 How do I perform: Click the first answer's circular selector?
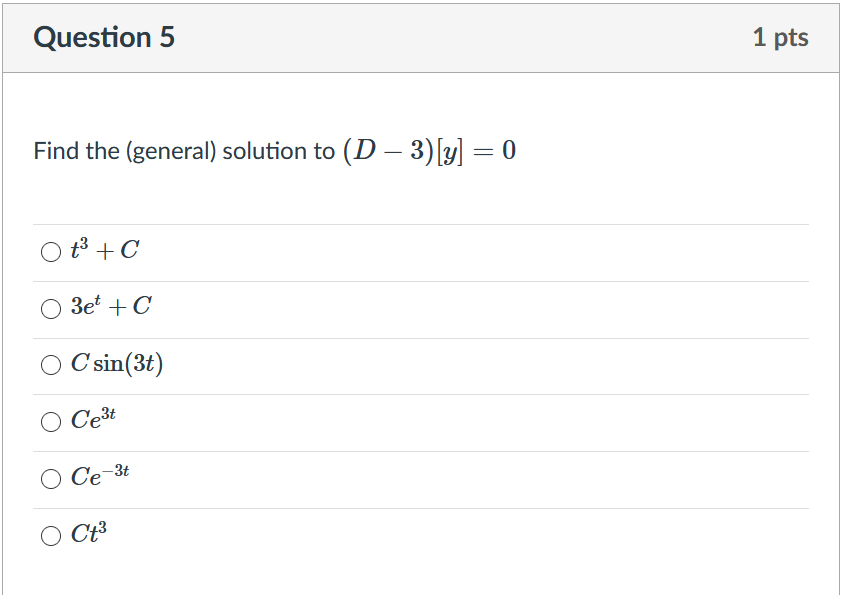[x=51, y=252]
